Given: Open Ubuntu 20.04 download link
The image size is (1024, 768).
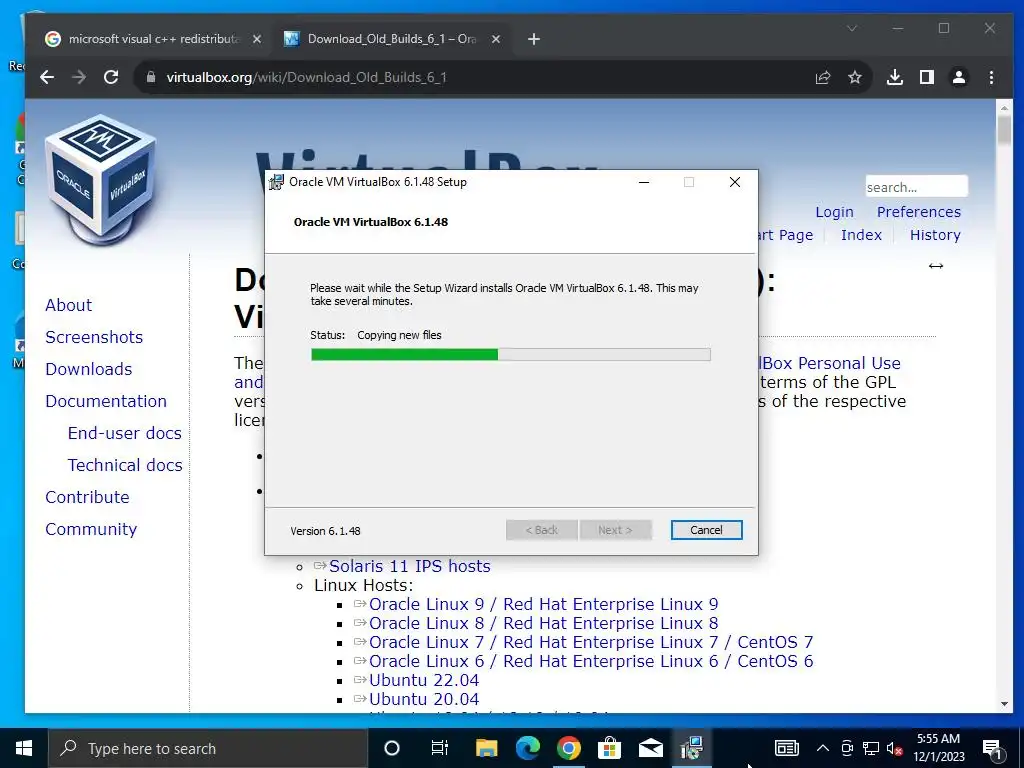Looking at the screenshot, I should 424,699.
